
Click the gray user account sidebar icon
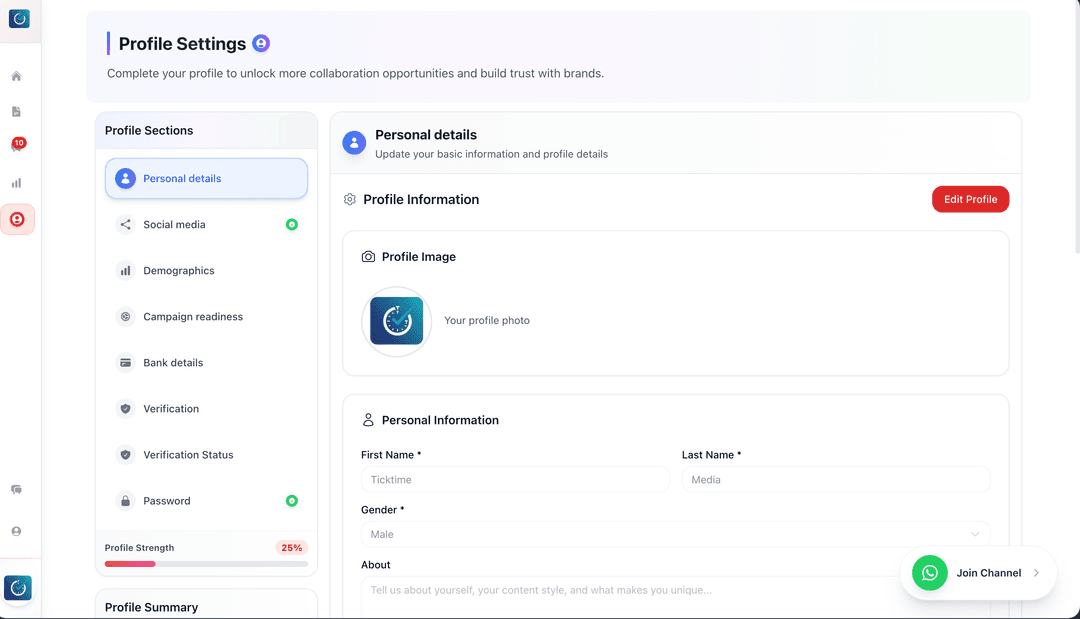click(x=17, y=532)
